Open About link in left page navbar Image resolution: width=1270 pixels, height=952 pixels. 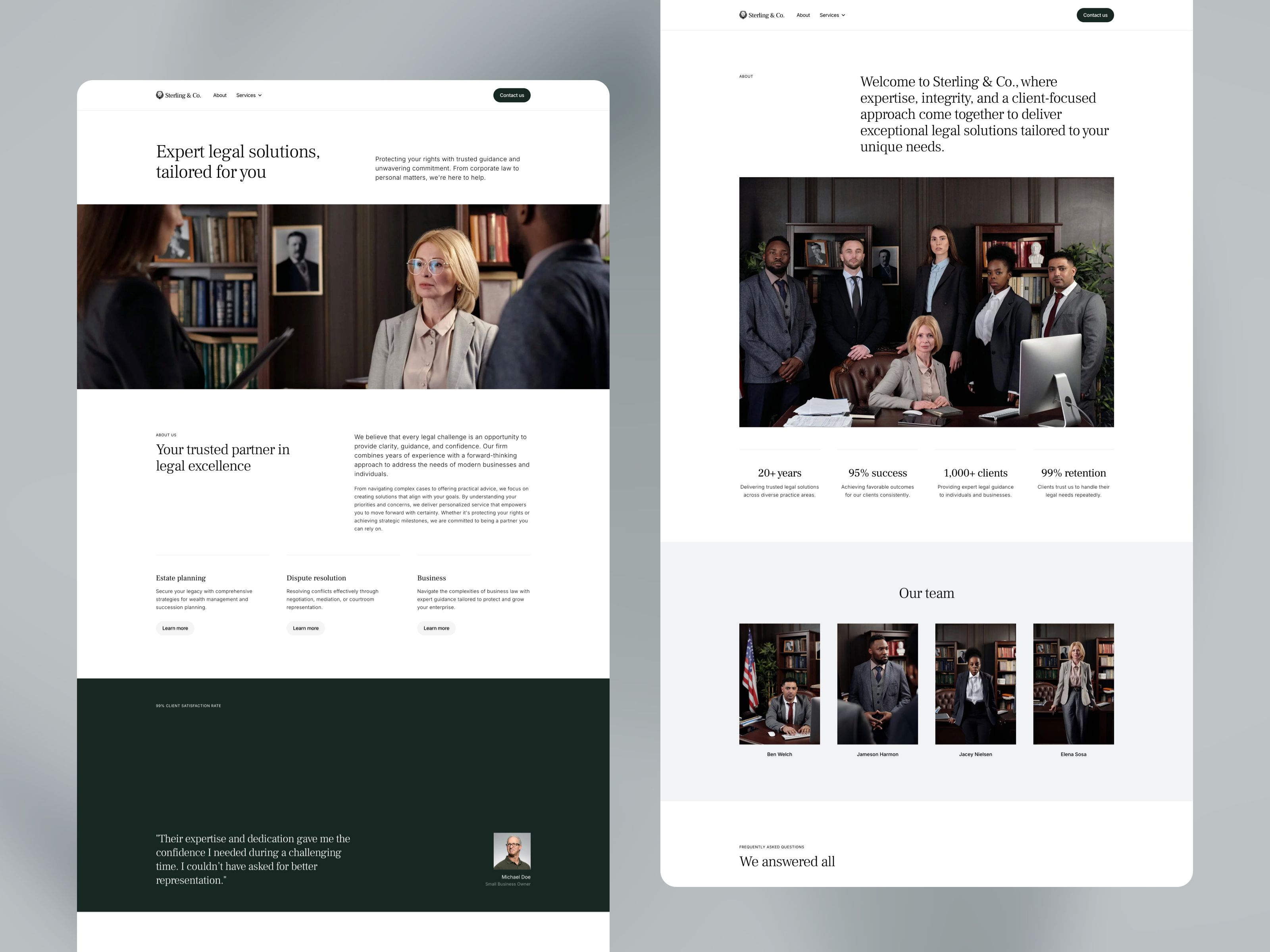[219, 95]
